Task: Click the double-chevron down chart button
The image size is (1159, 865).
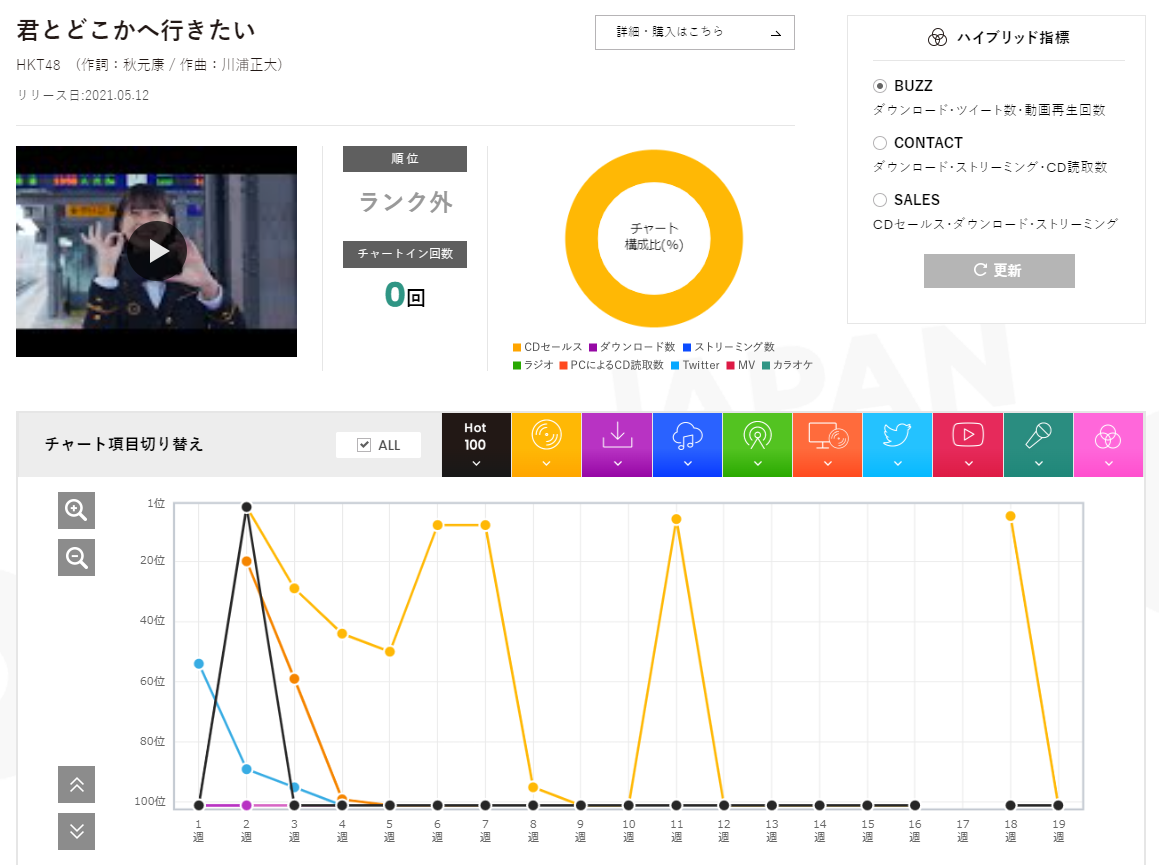Action: 77,832
